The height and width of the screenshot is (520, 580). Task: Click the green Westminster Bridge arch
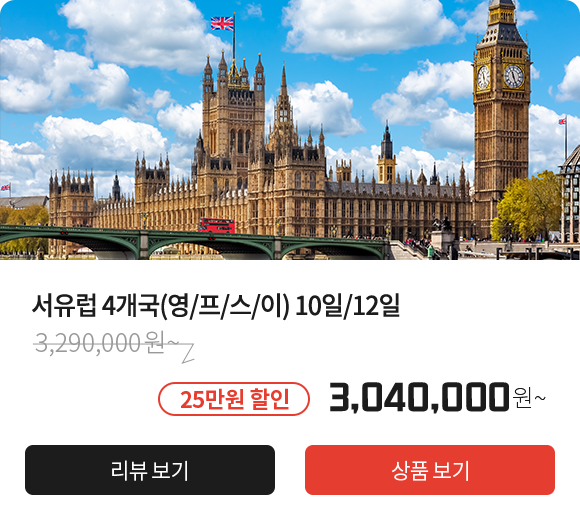click(x=211, y=246)
